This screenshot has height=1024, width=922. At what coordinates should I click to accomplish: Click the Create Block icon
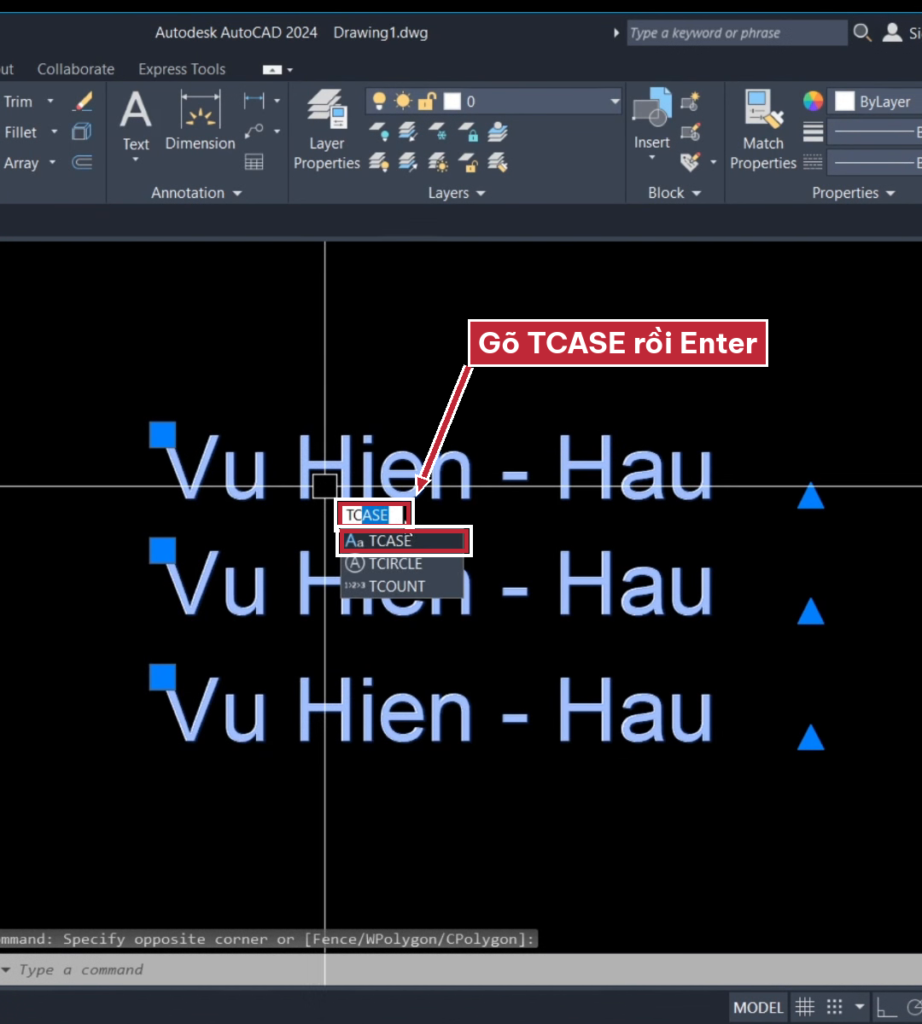[690, 102]
